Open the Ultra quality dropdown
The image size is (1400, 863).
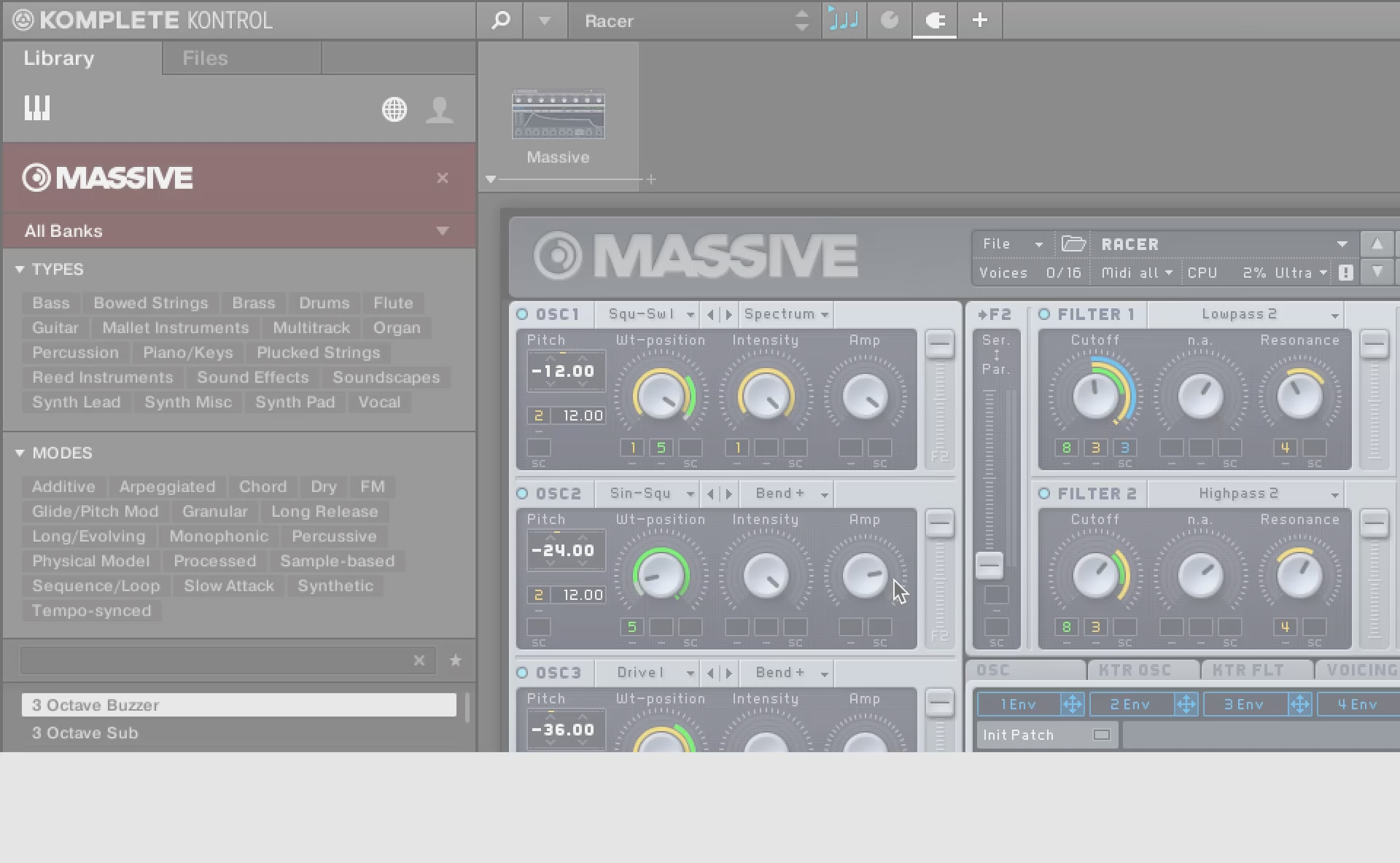1301,273
